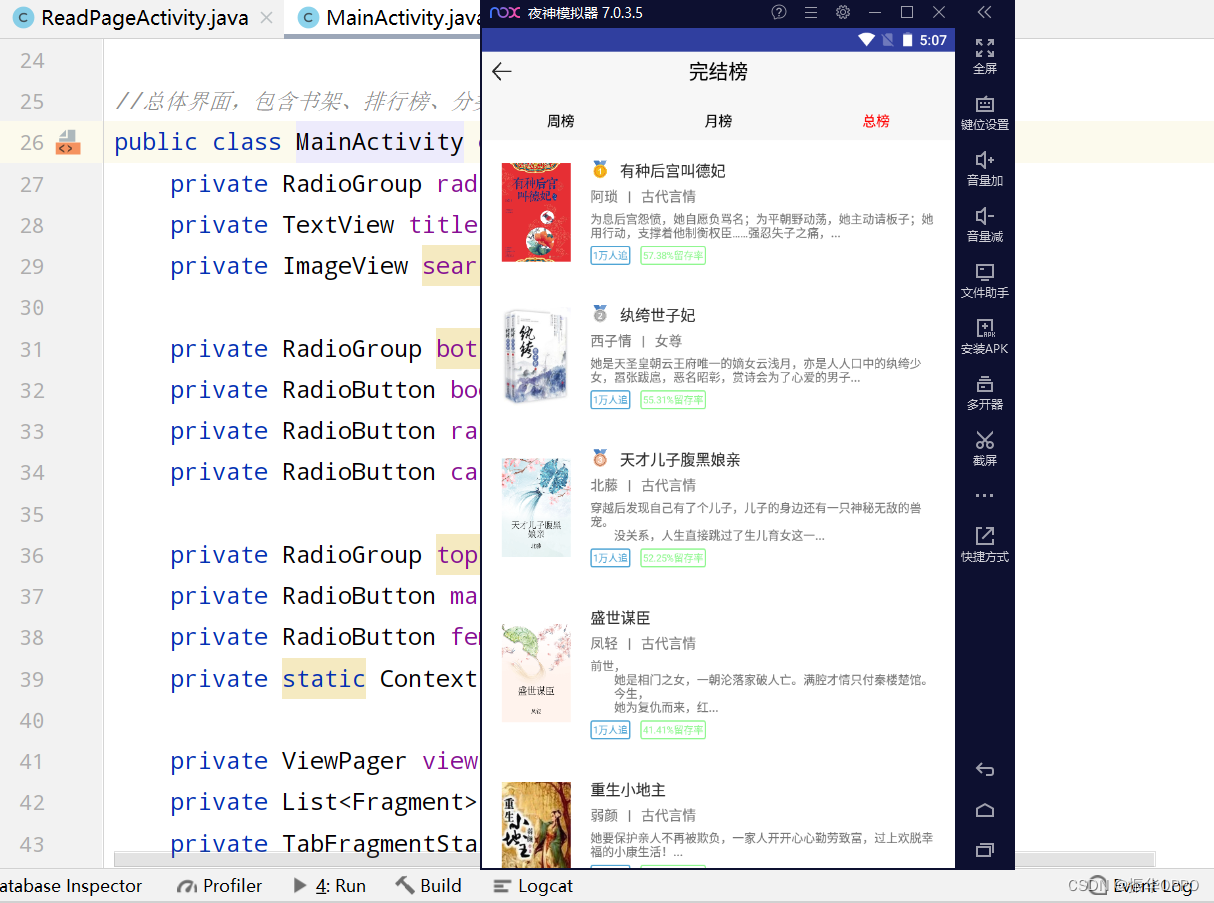Click gutter icon on line 26

click(x=67, y=142)
